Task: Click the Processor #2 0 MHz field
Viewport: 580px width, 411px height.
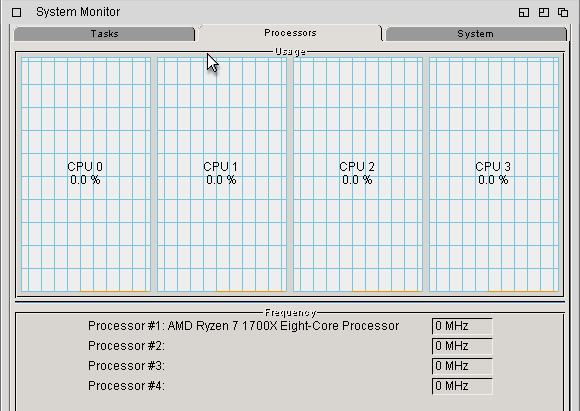Action: click(x=462, y=346)
